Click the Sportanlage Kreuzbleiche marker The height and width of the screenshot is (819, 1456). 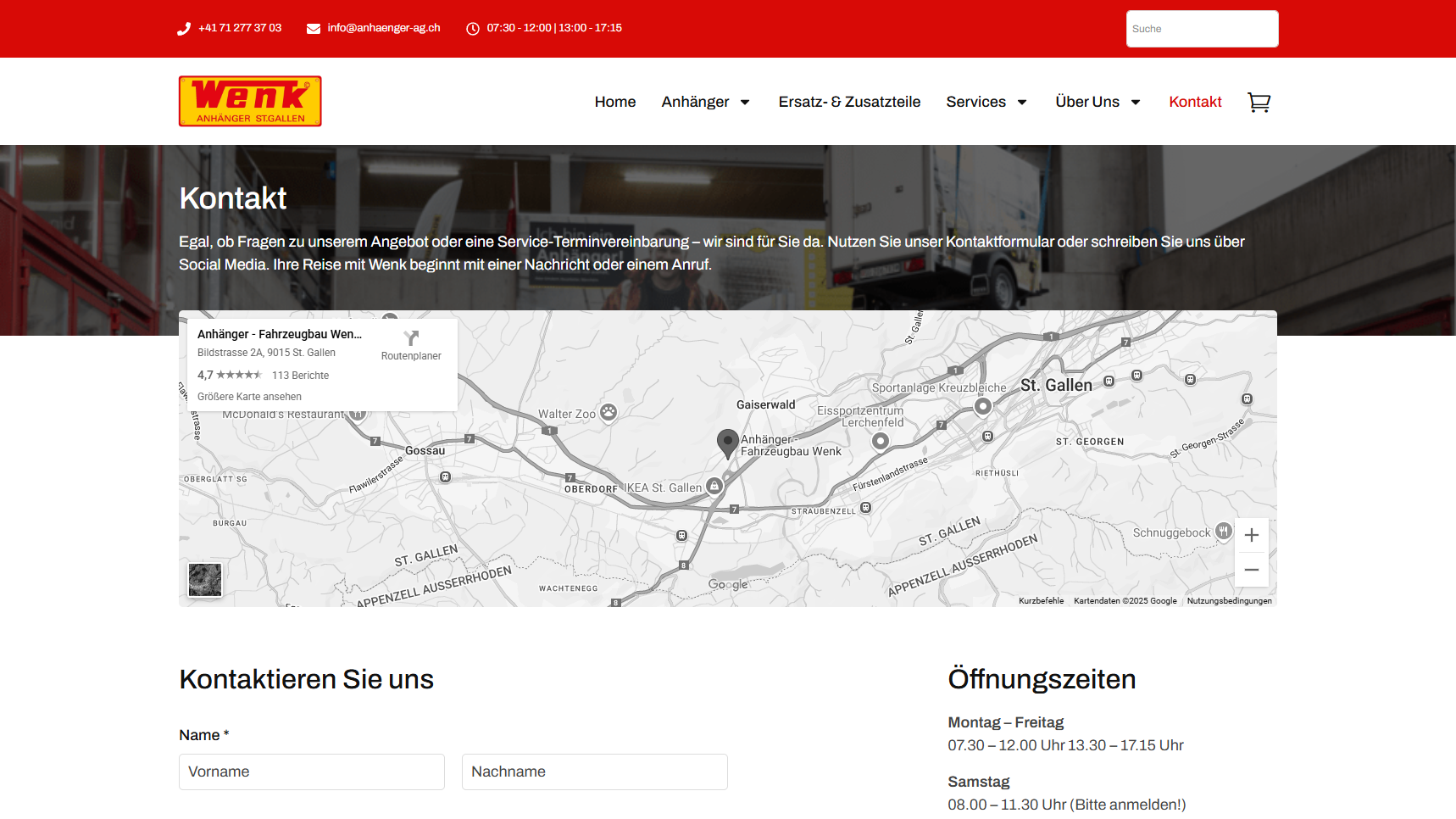click(x=982, y=406)
